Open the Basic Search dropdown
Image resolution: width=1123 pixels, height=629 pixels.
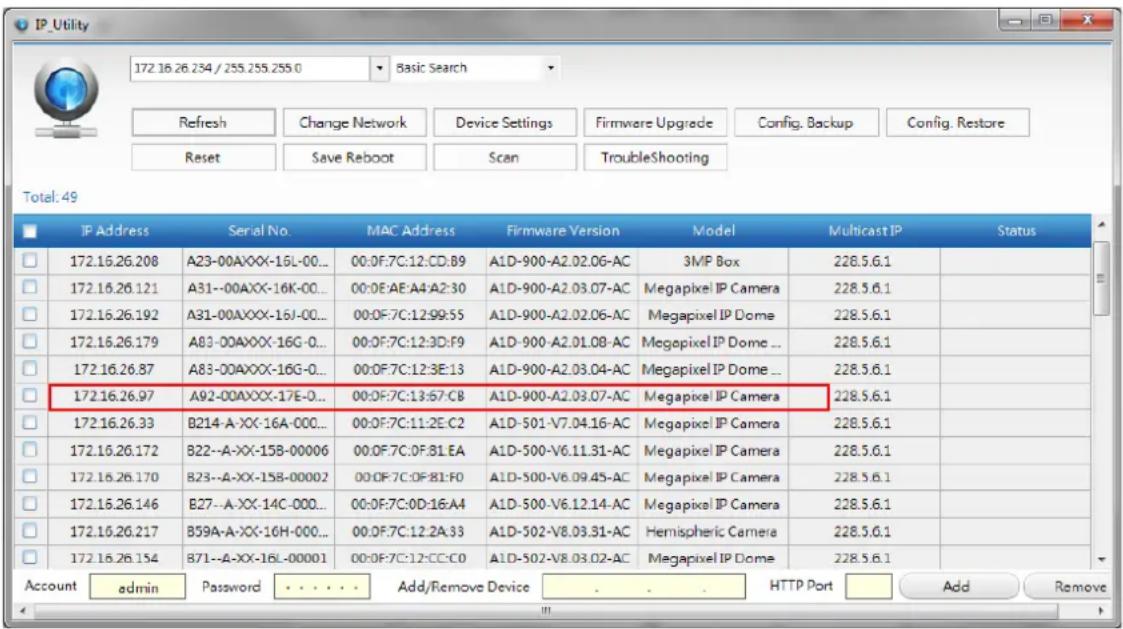point(476,68)
